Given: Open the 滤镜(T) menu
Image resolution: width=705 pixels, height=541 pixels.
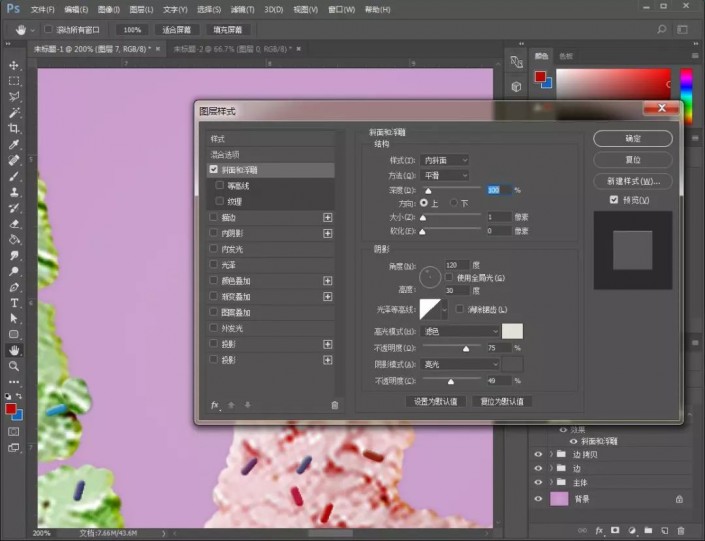Looking at the screenshot, I should pos(242,9).
